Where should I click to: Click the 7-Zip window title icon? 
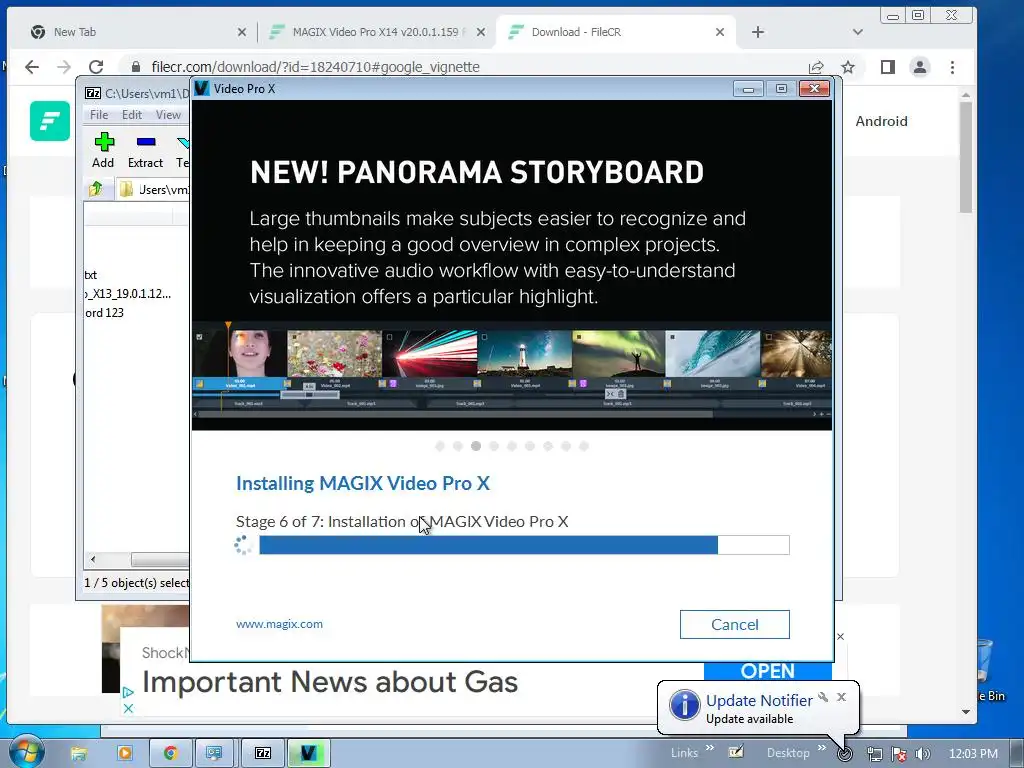coord(93,93)
